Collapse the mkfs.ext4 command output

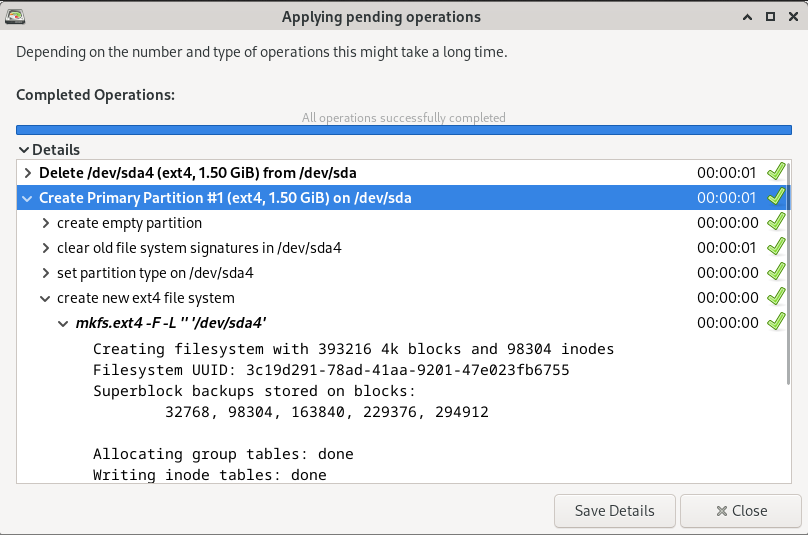pyautogui.click(x=64, y=323)
